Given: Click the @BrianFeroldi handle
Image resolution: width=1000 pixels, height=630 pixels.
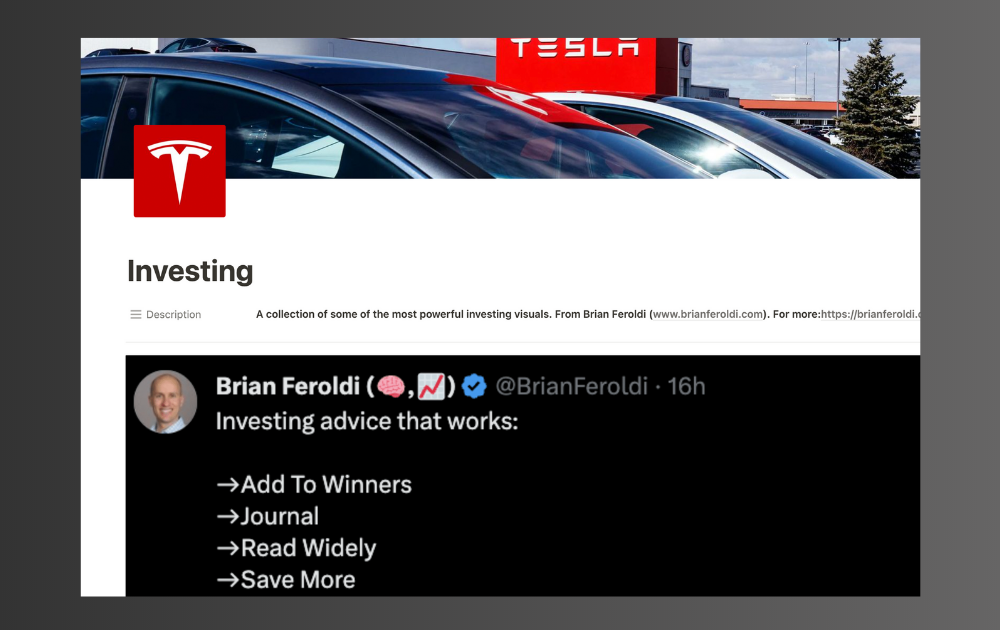Looking at the screenshot, I should click(x=571, y=386).
